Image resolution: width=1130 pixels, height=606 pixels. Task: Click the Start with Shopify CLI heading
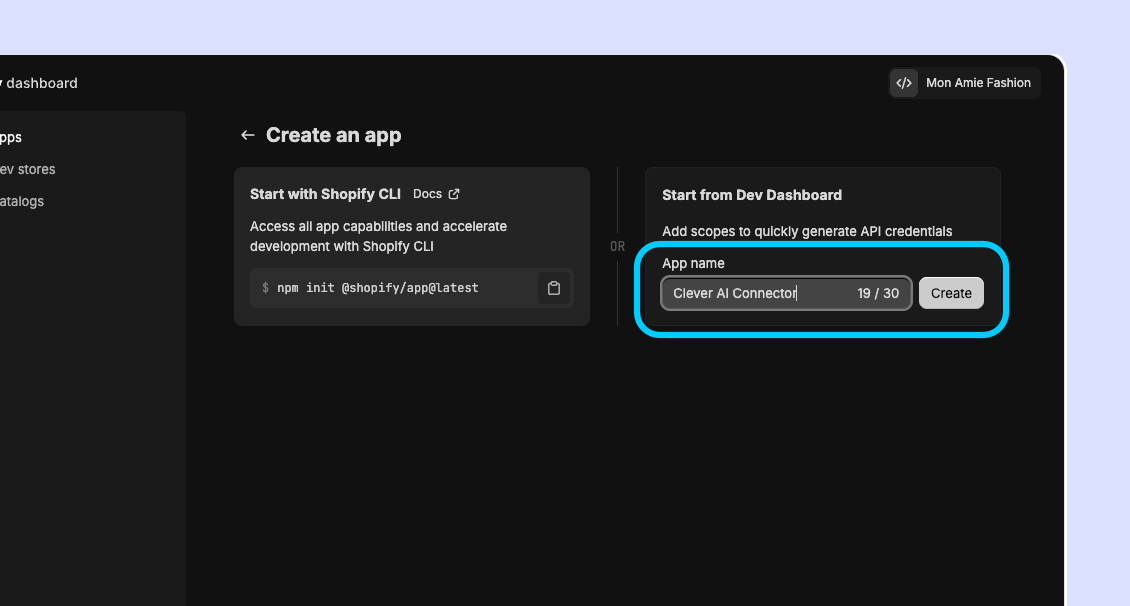325,194
